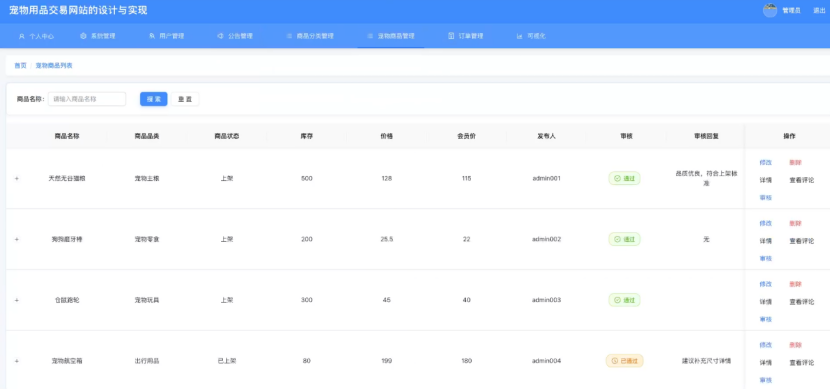Open 商品分类管理 navigation menu

310,37
